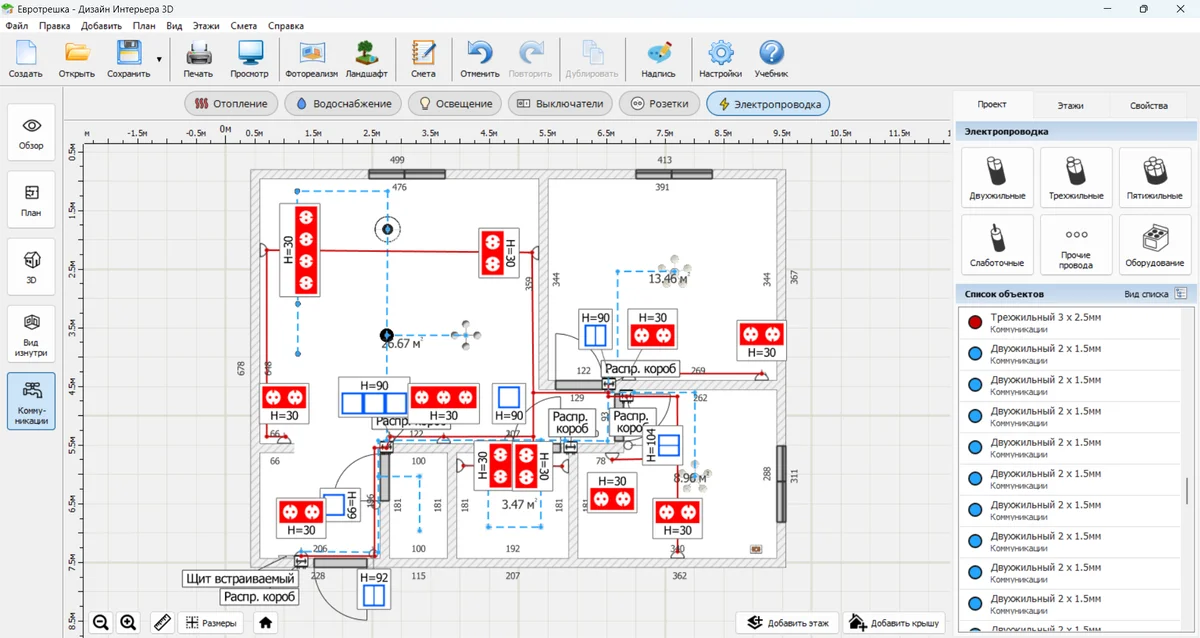This screenshot has height=638, width=1200.
Task: Click red swatch of Трехжильный 3 x 2.5мм
Action: (x=975, y=321)
